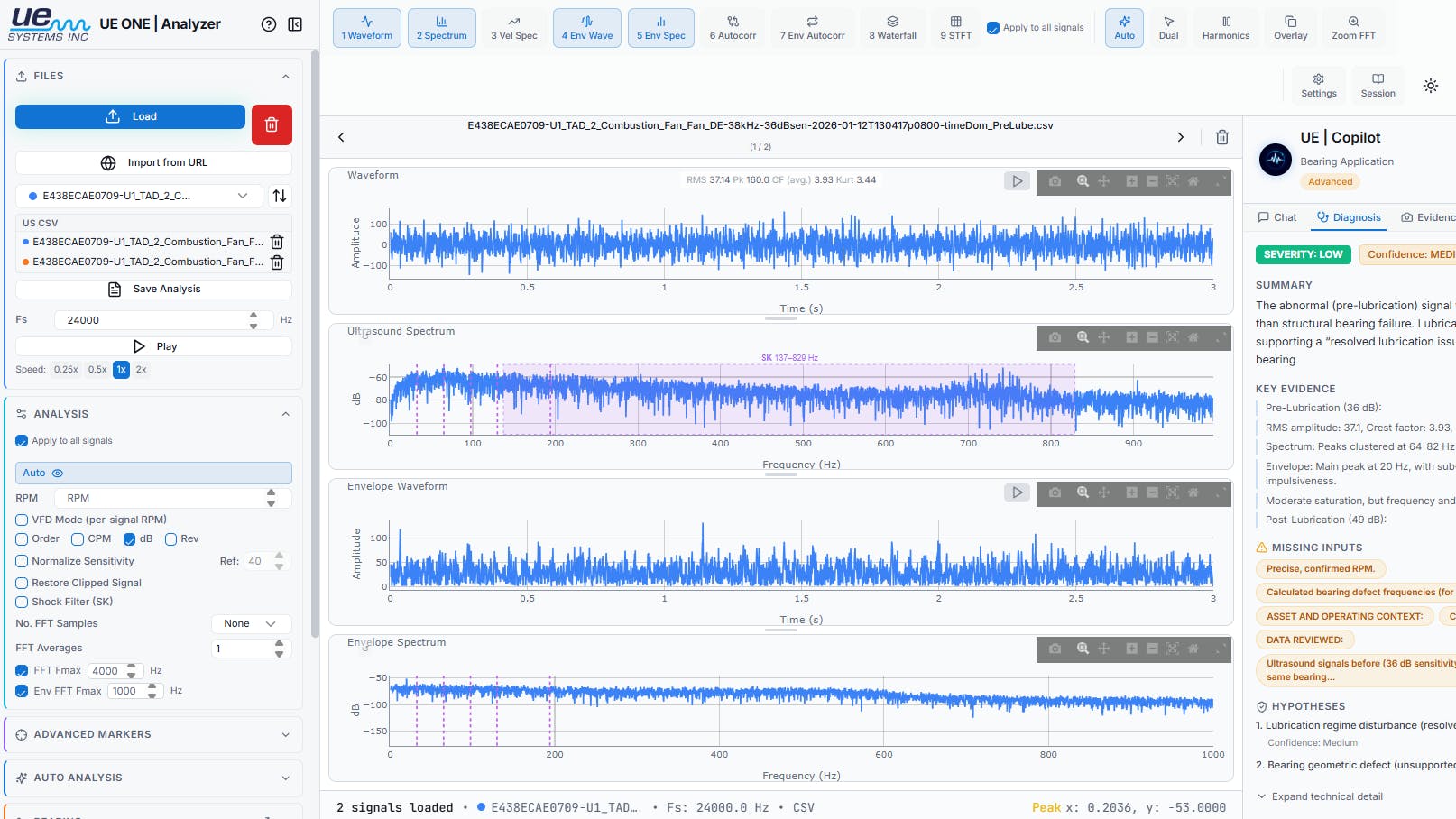Uncheck the dB checkbox
The height and width of the screenshot is (819, 1456).
pyautogui.click(x=129, y=538)
